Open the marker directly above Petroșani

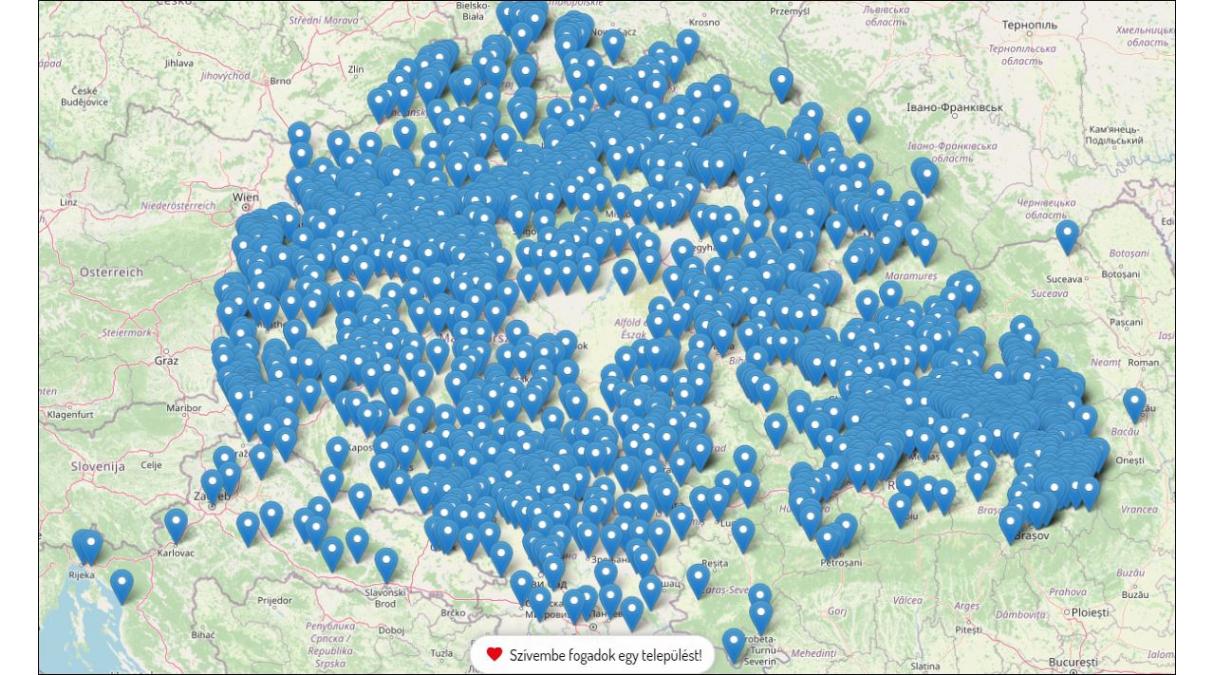click(x=829, y=540)
